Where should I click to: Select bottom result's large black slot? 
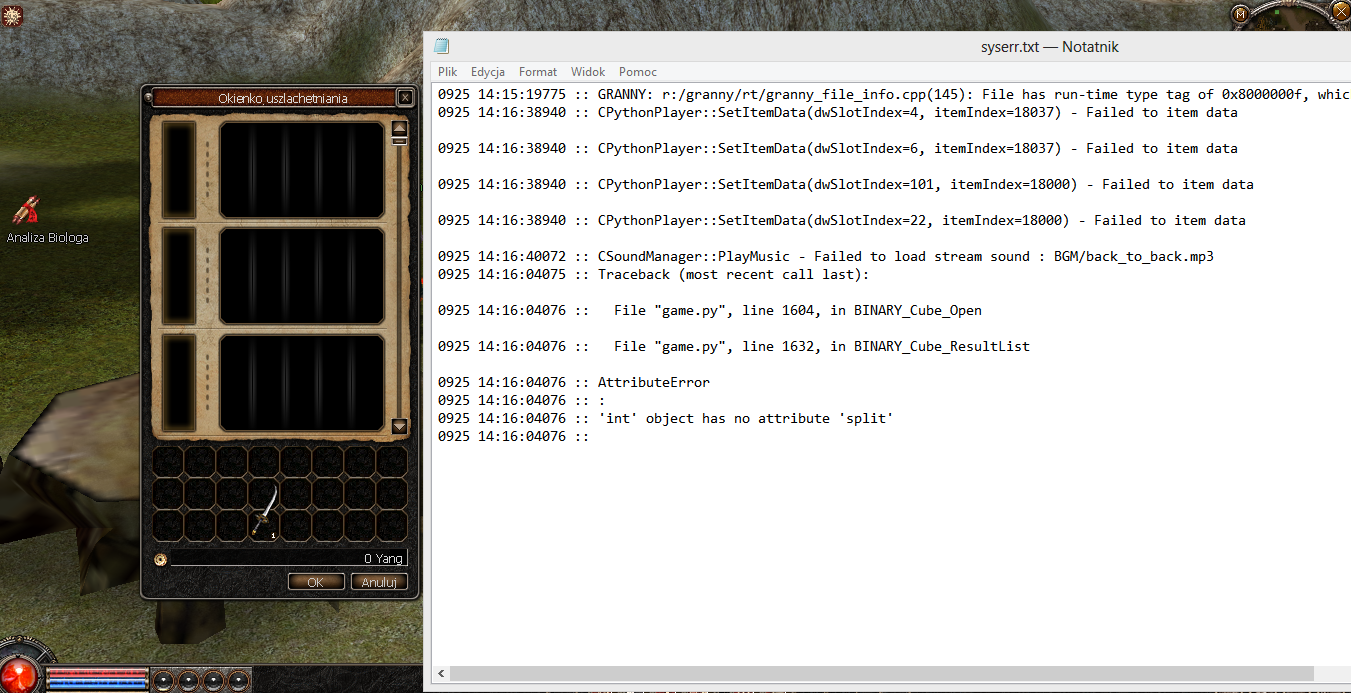(302, 382)
